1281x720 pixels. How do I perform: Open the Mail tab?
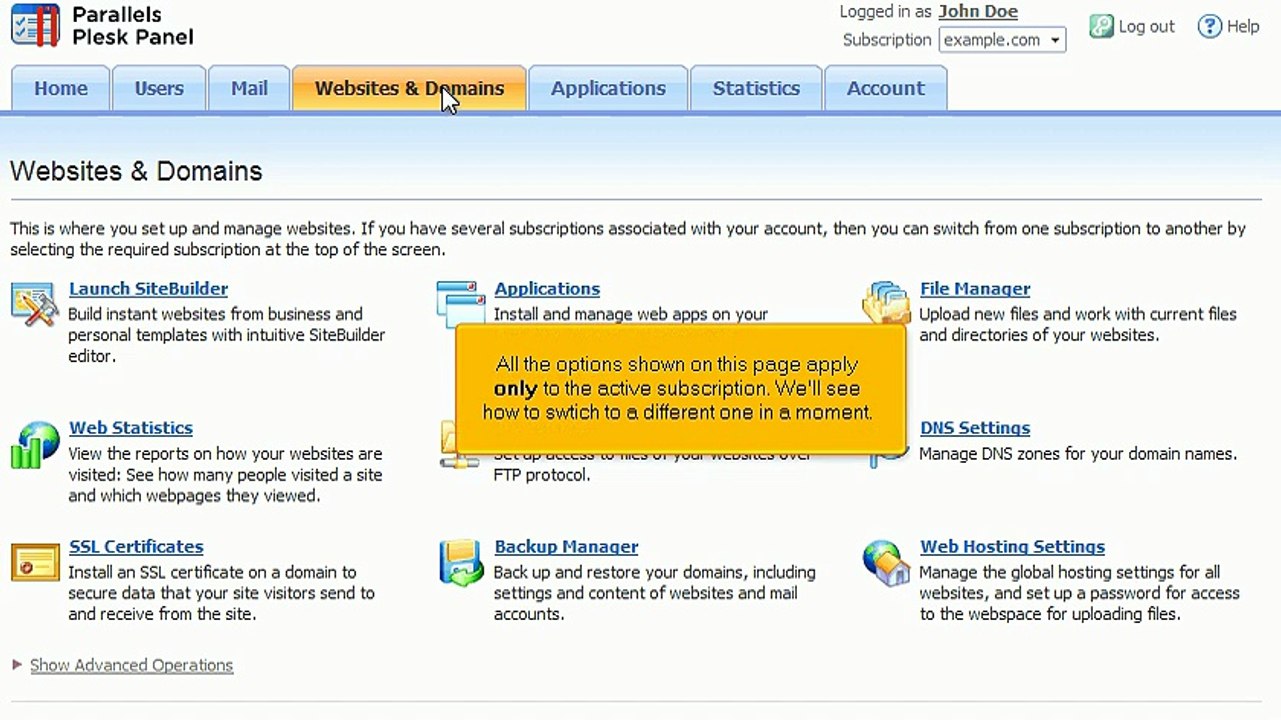click(x=249, y=88)
